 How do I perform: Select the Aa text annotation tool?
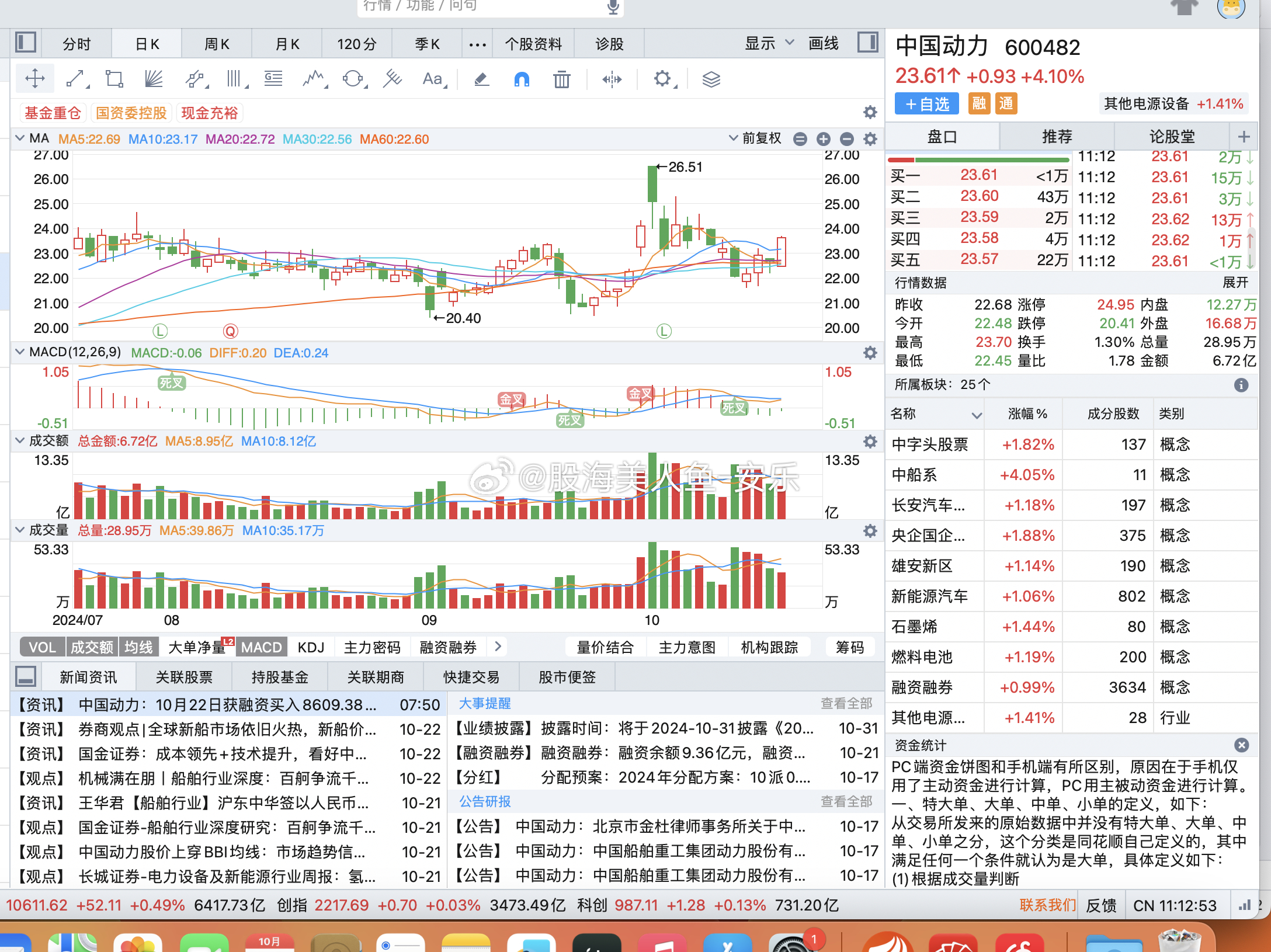pos(433,79)
